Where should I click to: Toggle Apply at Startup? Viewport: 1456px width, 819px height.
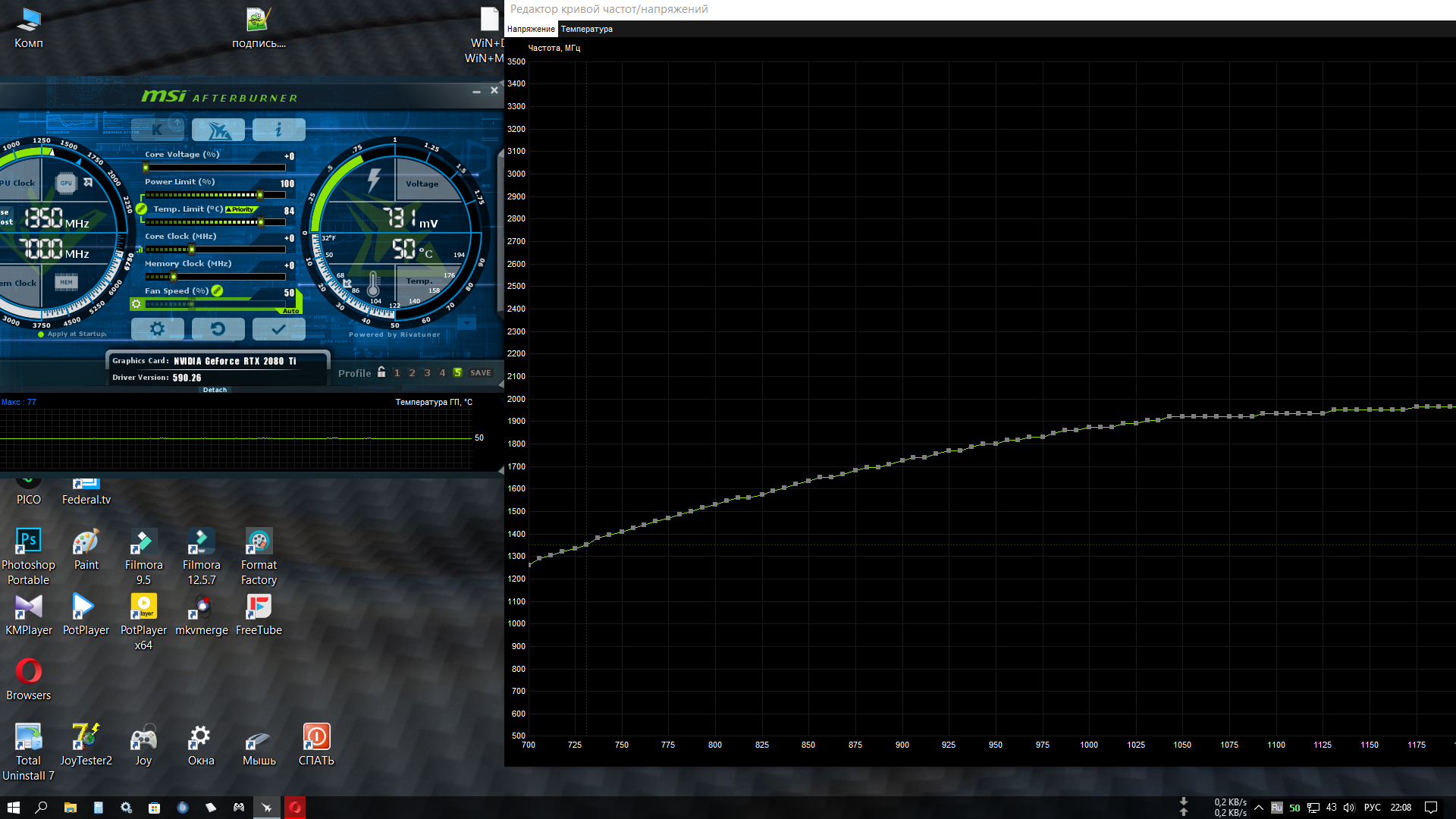tap(73, 334)
